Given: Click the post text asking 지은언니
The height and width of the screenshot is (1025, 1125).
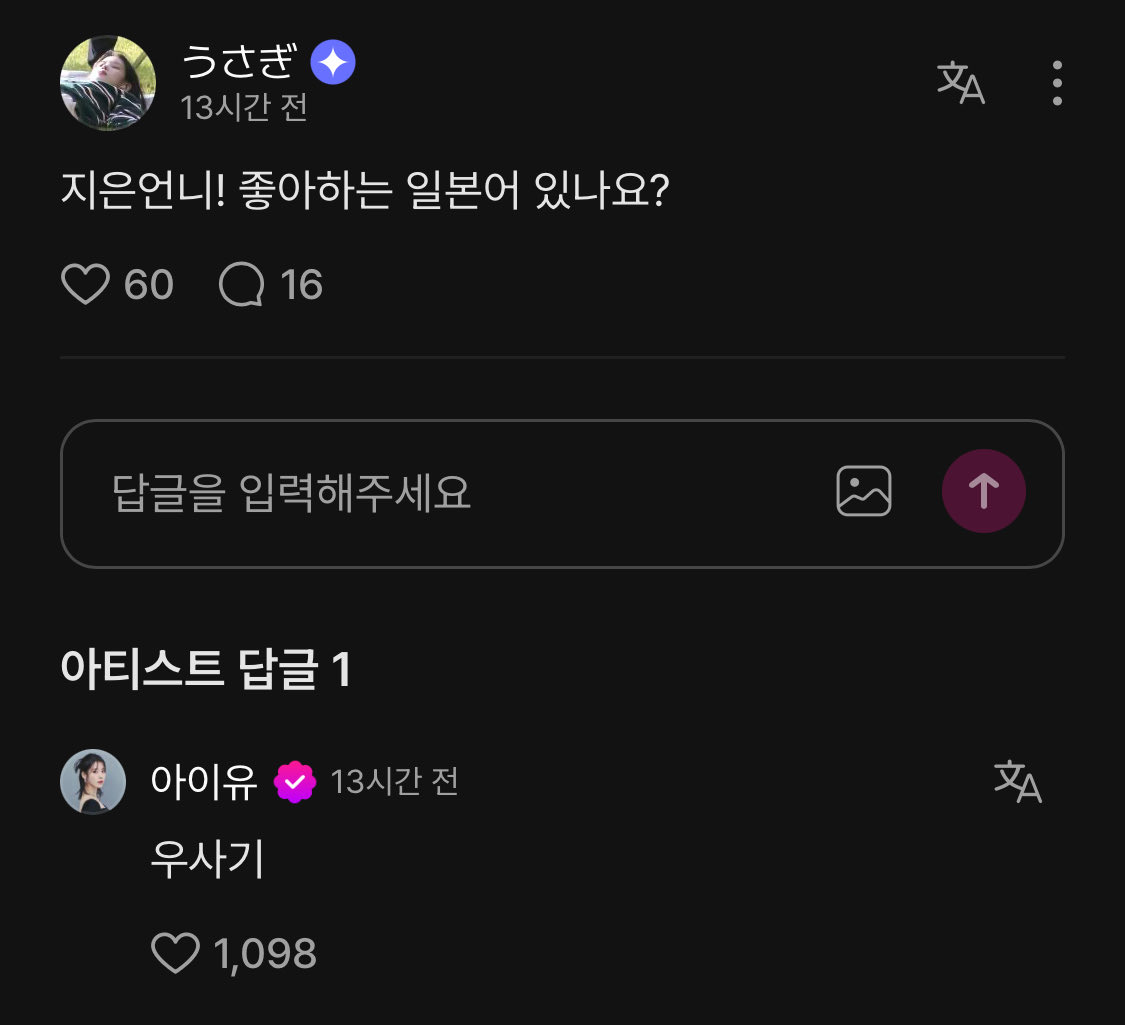Looking at the screenshot, I should 364,192.
